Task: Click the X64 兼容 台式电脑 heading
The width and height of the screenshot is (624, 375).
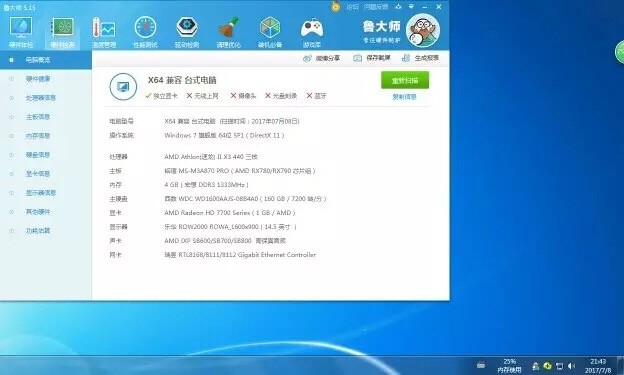Action: 182,80
